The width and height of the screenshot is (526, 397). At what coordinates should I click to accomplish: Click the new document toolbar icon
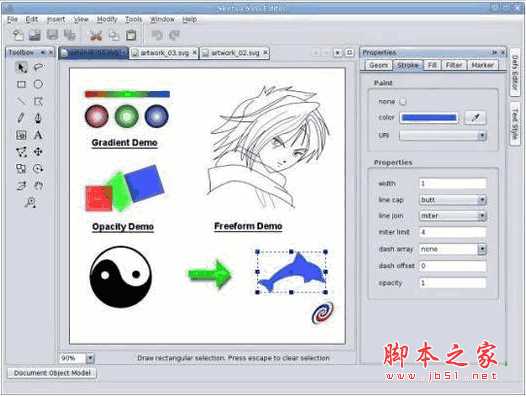point(18,35)
